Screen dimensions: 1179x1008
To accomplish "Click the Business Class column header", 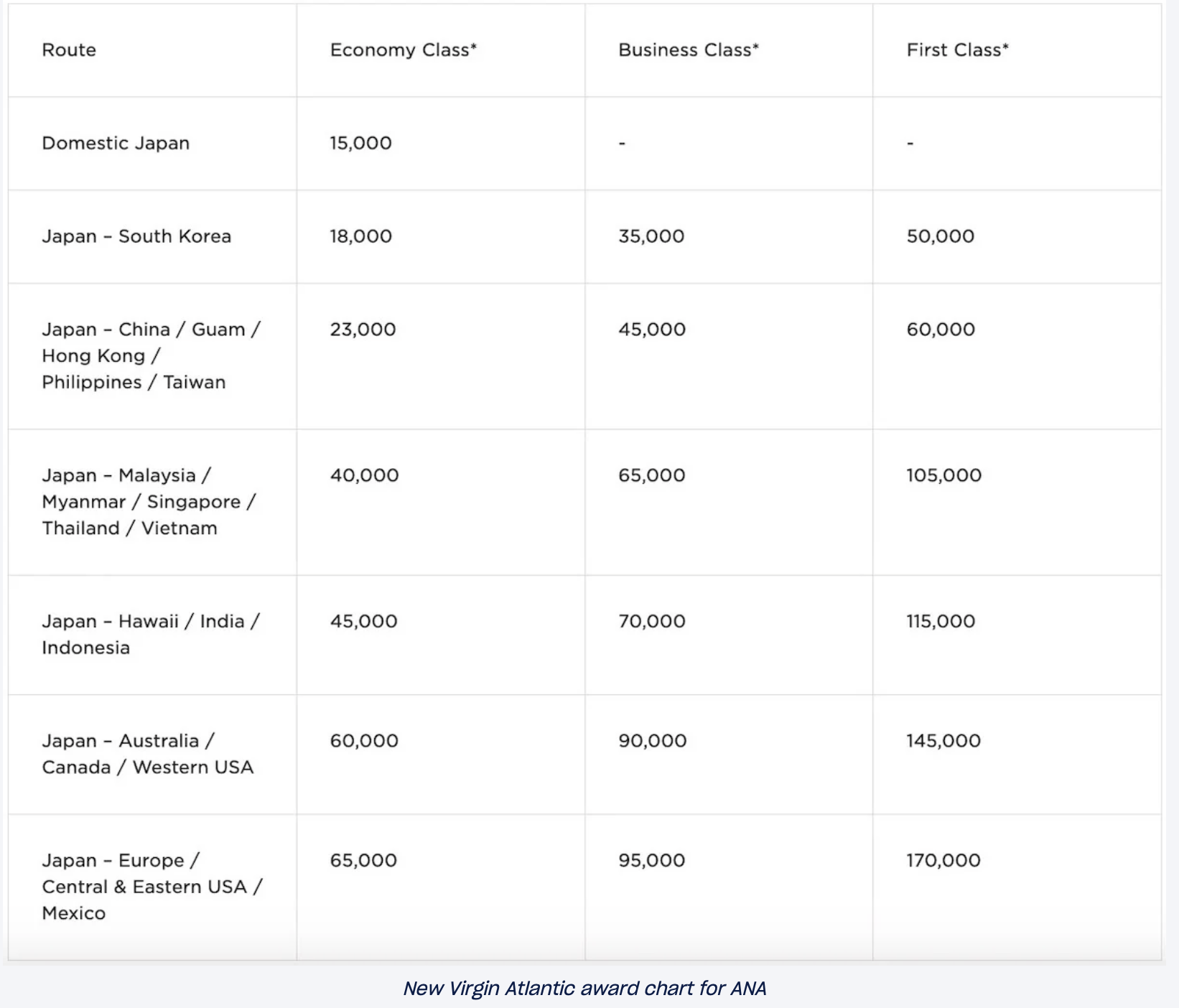I will 688,50.
